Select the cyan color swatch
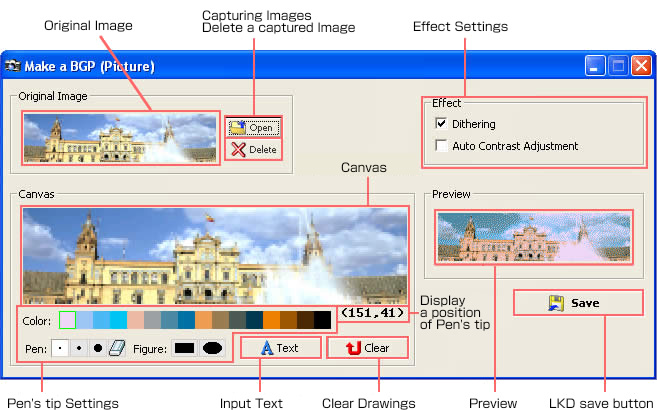 [x=118, y=320]
